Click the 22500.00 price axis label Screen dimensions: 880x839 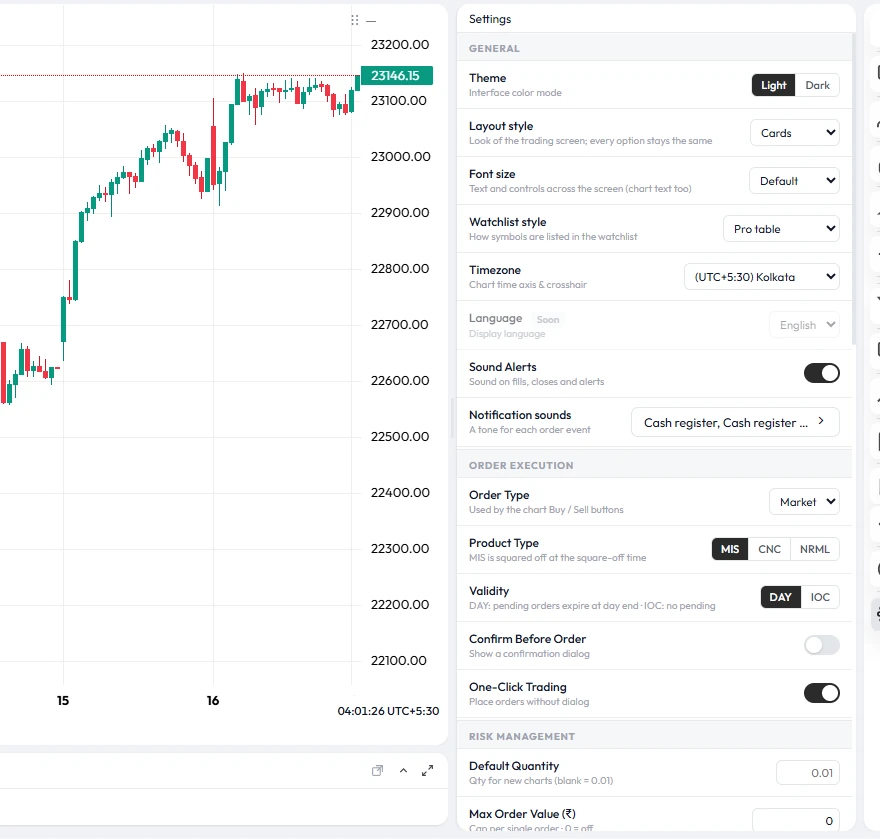click(400, 437)
